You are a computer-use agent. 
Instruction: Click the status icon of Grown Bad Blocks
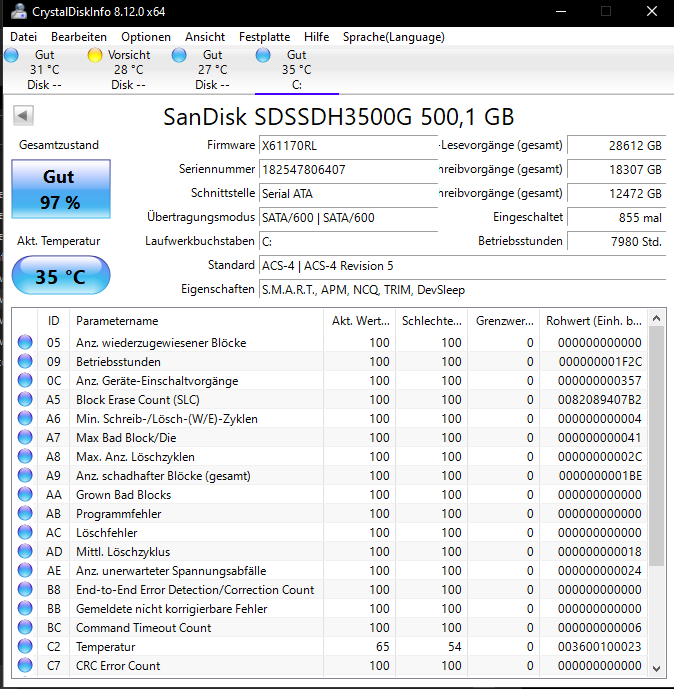25,494
